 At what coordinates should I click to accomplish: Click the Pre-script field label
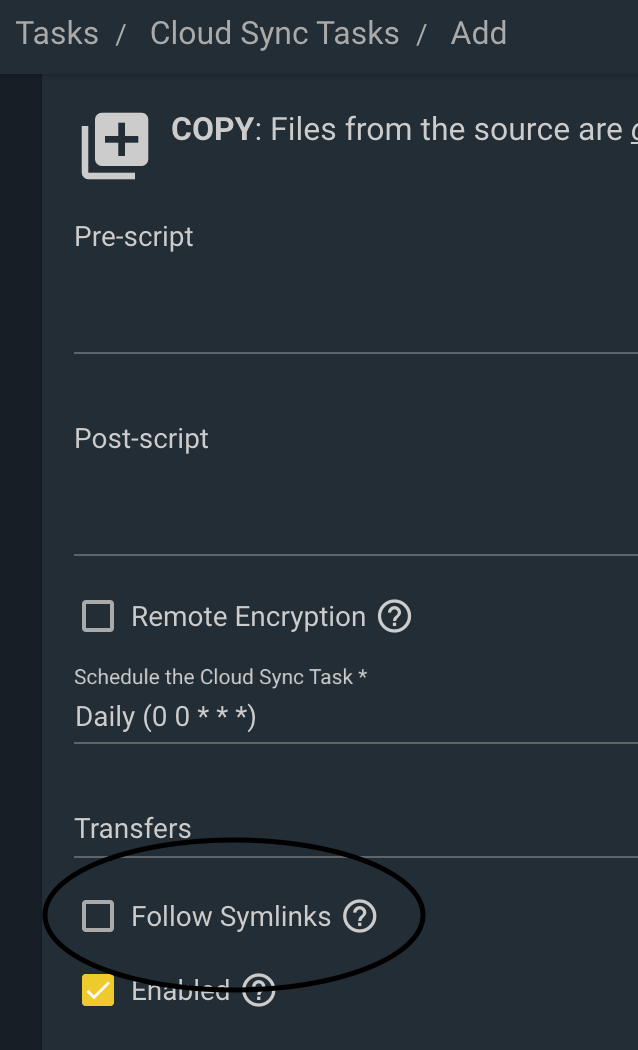coord(134,237)
